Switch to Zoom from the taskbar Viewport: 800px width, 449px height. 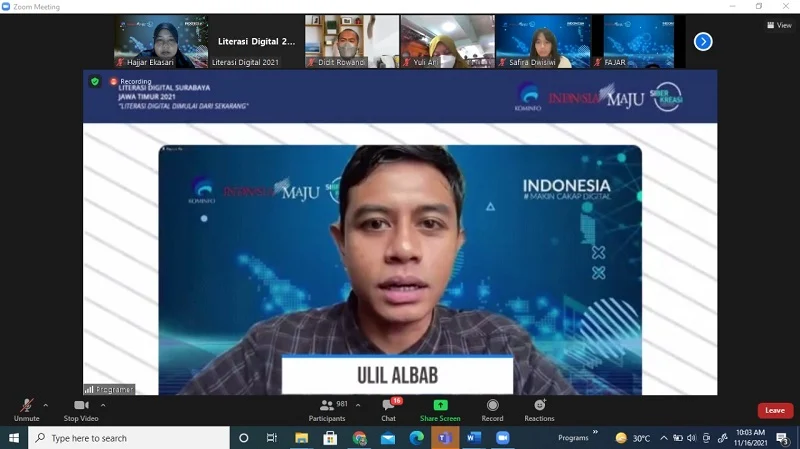coord(503,438)
